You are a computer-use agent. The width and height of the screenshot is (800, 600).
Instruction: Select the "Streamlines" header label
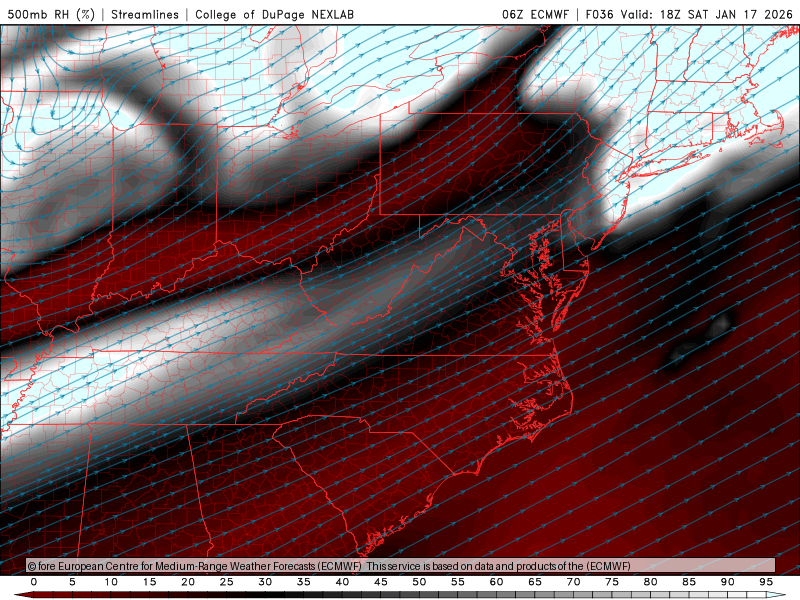pos(145,14)
